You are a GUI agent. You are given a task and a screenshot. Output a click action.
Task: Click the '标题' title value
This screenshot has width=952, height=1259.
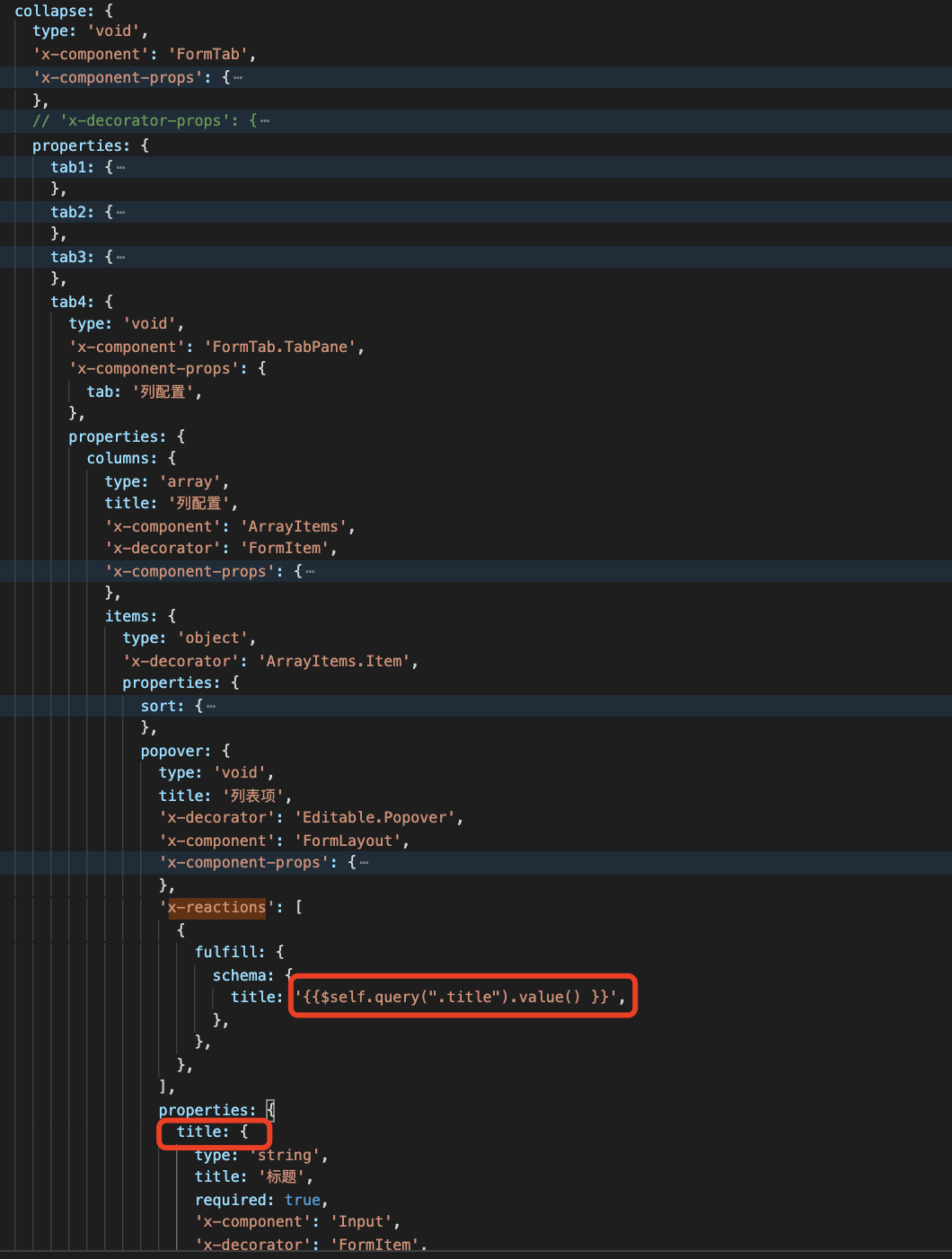pos(284,1177)
